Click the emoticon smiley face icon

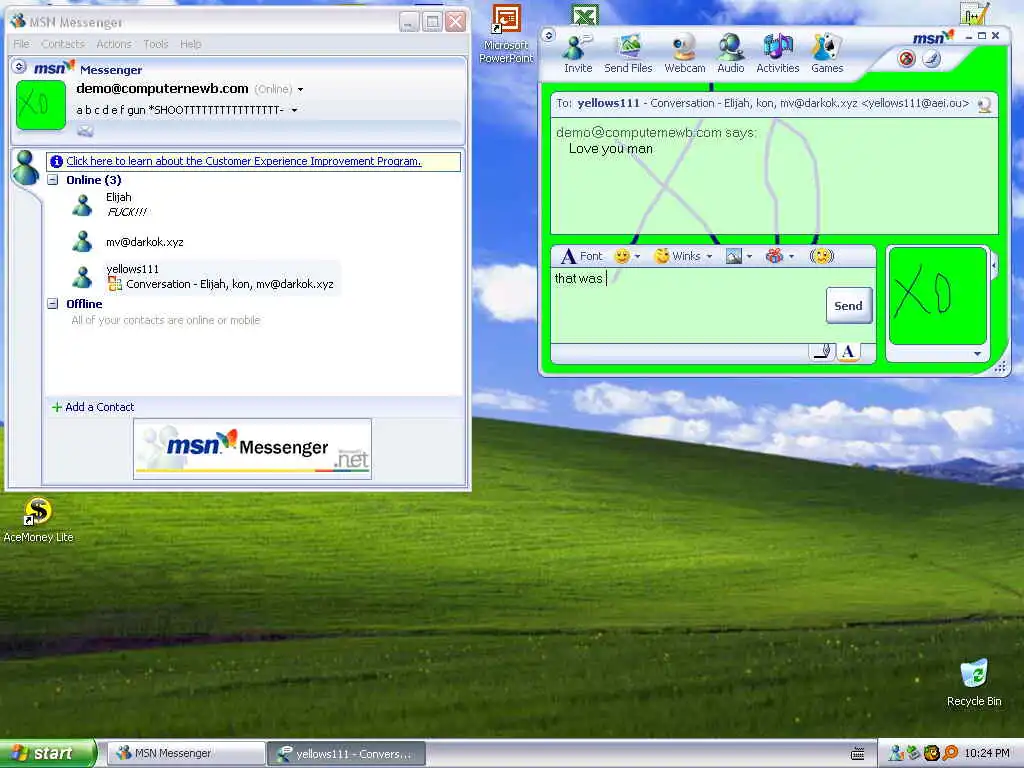point(622,256)
